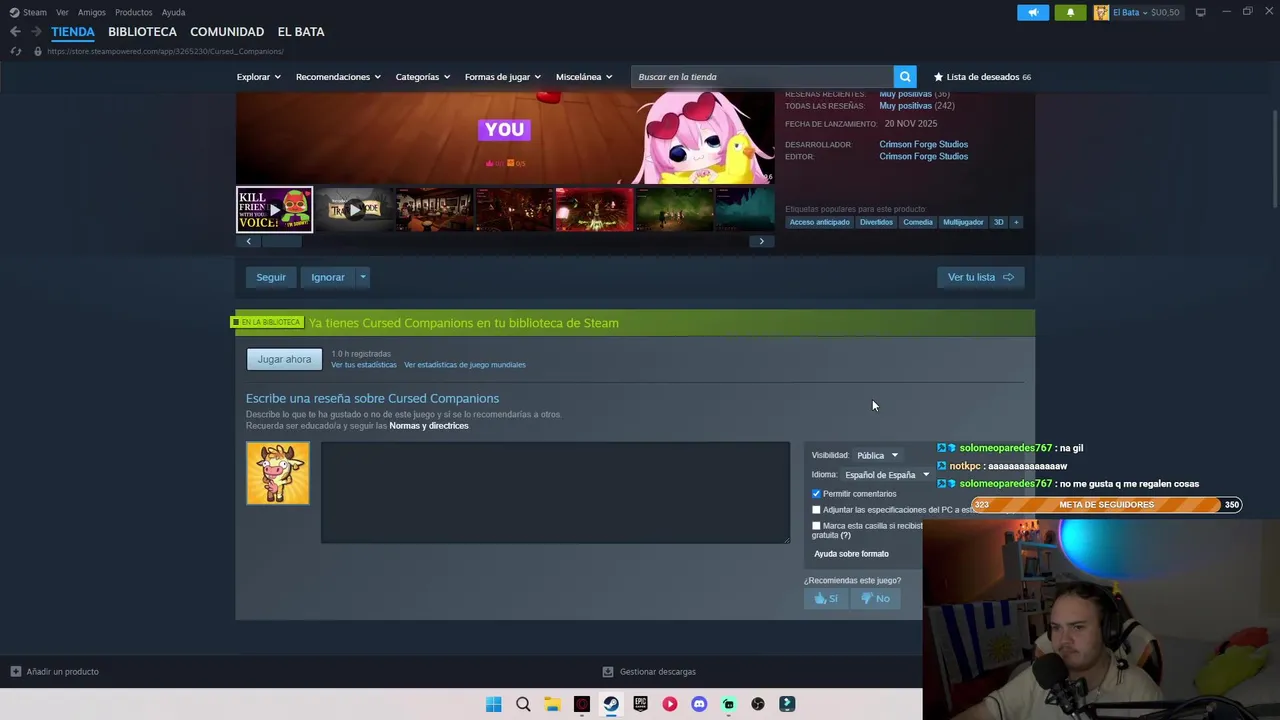This screenshot has width=1280, height=720.
Task: Open the monitor icon for Big Picture mode
Action: (x=1201, y=12)
